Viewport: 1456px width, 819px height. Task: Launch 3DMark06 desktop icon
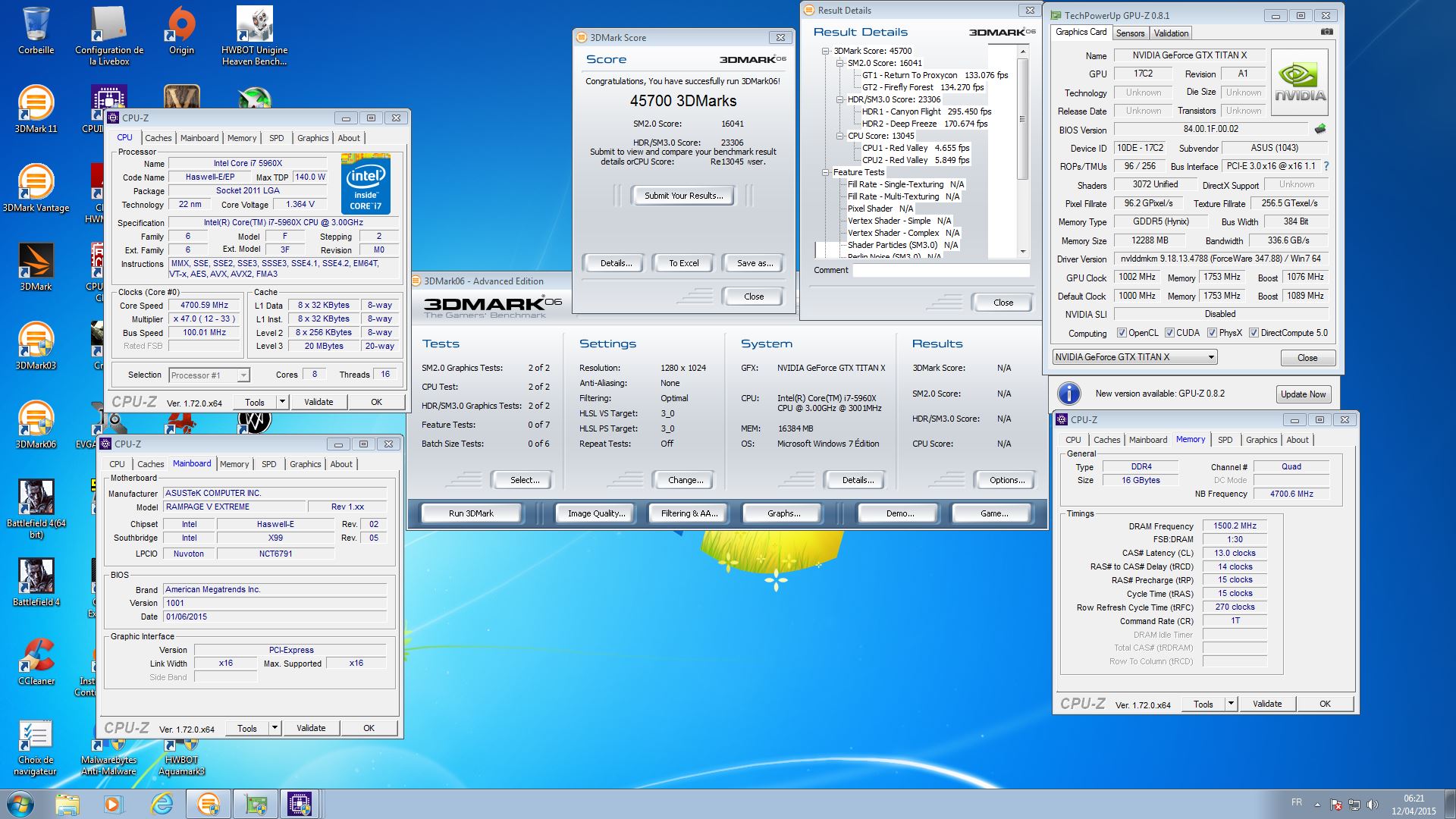click(x=36, y=425)
